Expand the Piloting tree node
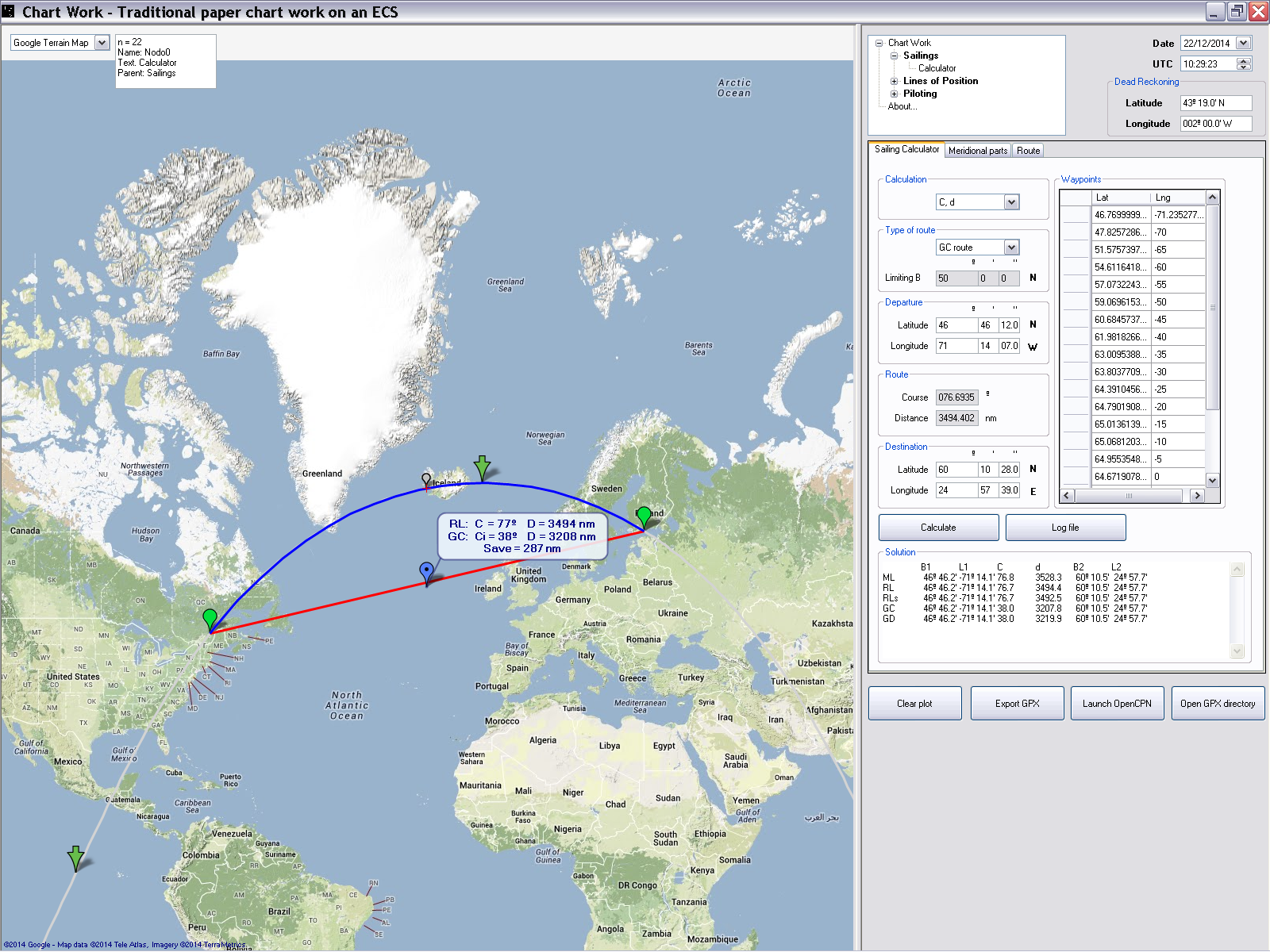The image size is (1270, 952). tap(894, 94)
